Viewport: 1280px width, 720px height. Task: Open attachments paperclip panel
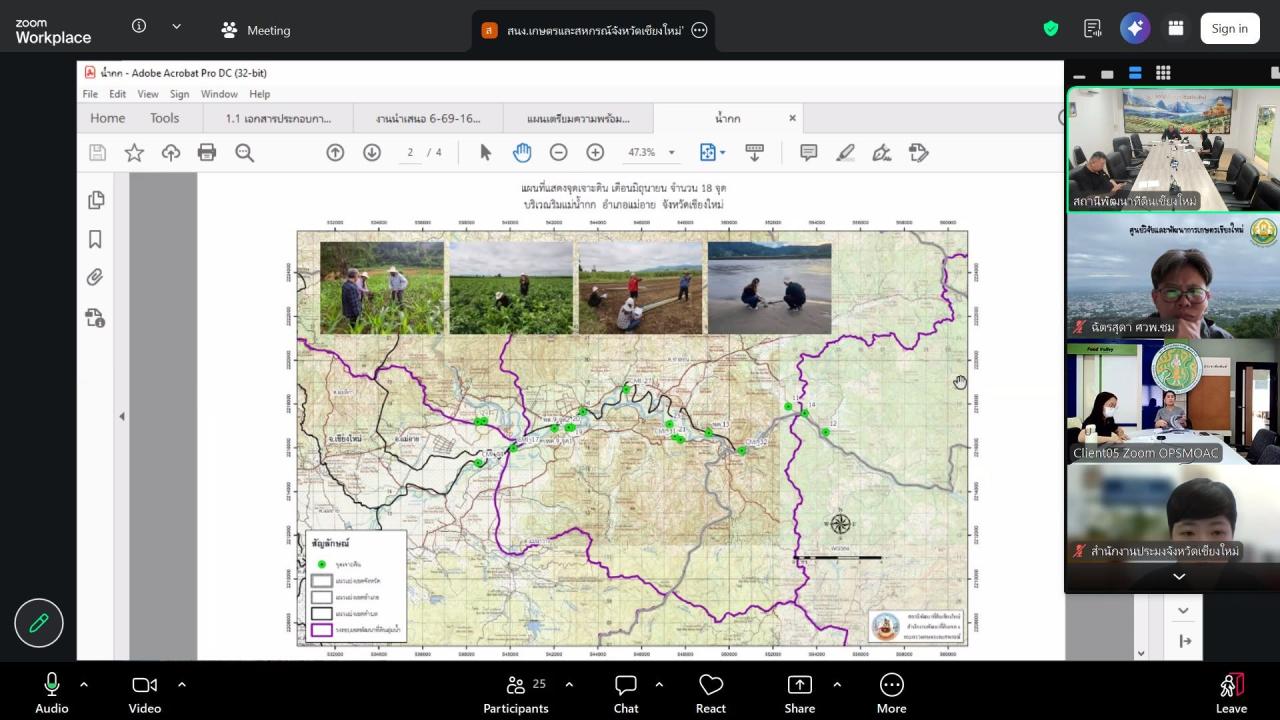96,277
